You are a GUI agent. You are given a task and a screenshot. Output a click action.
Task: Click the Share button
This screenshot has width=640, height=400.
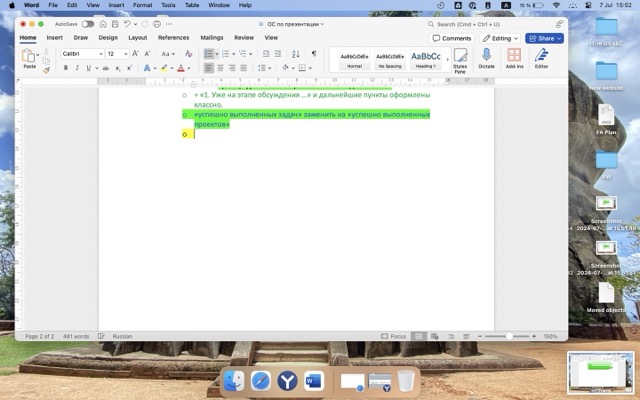coord(544,38)
